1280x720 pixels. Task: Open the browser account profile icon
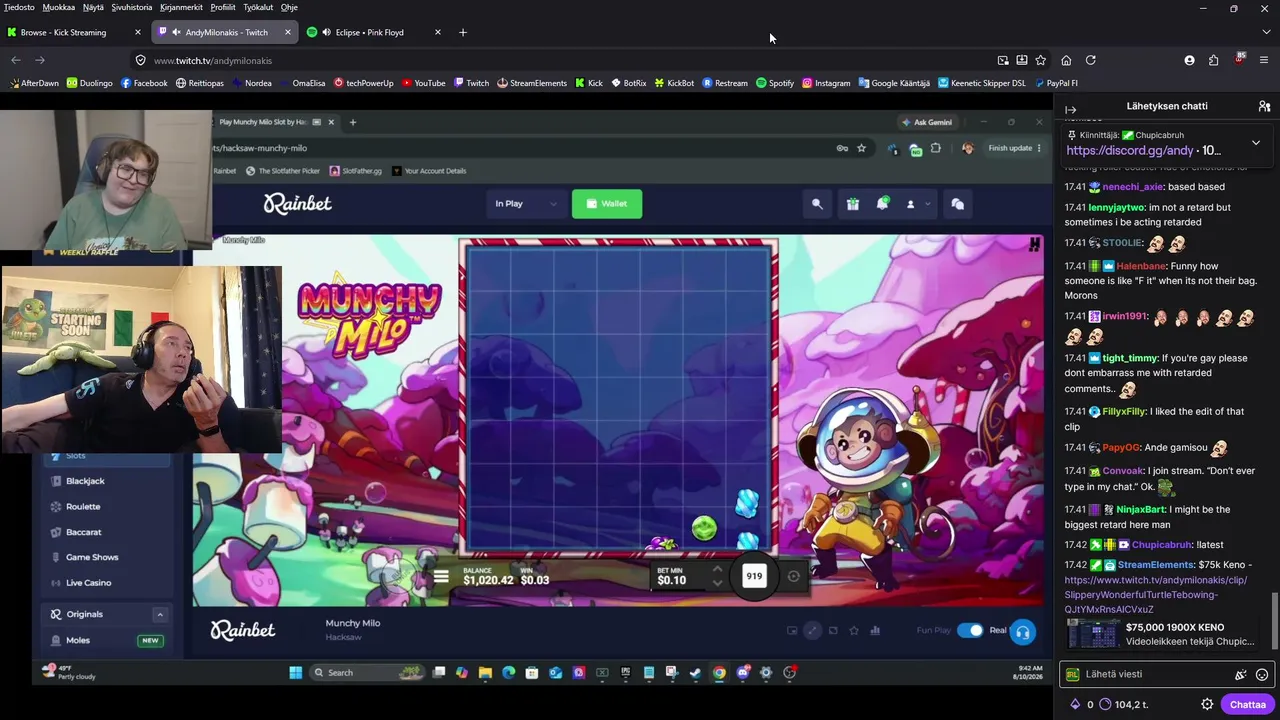[x=1189, y=60]
